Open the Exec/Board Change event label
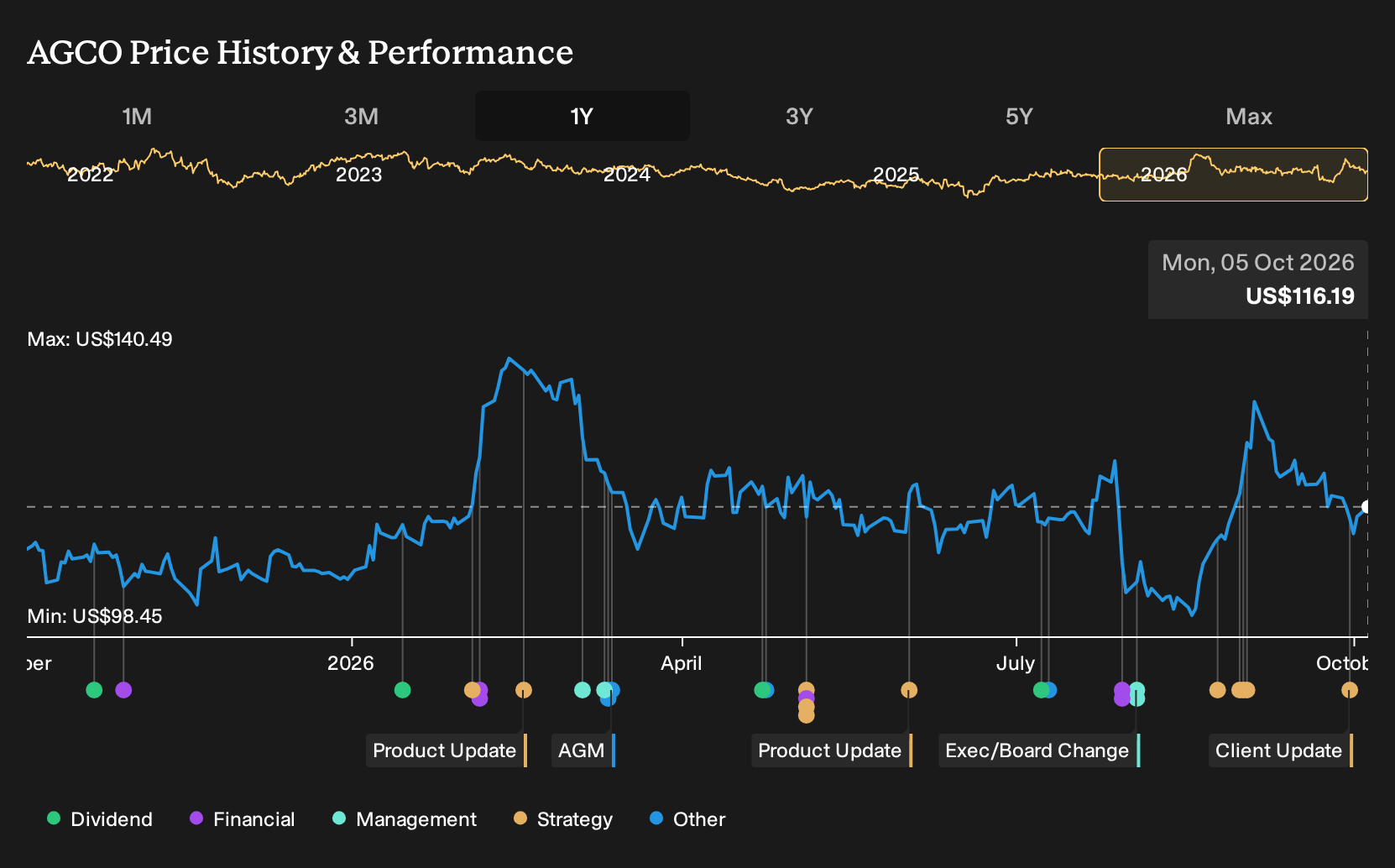Viewport: 1395px width, 868px height. pyautogui.click(x=1038, y=750)
